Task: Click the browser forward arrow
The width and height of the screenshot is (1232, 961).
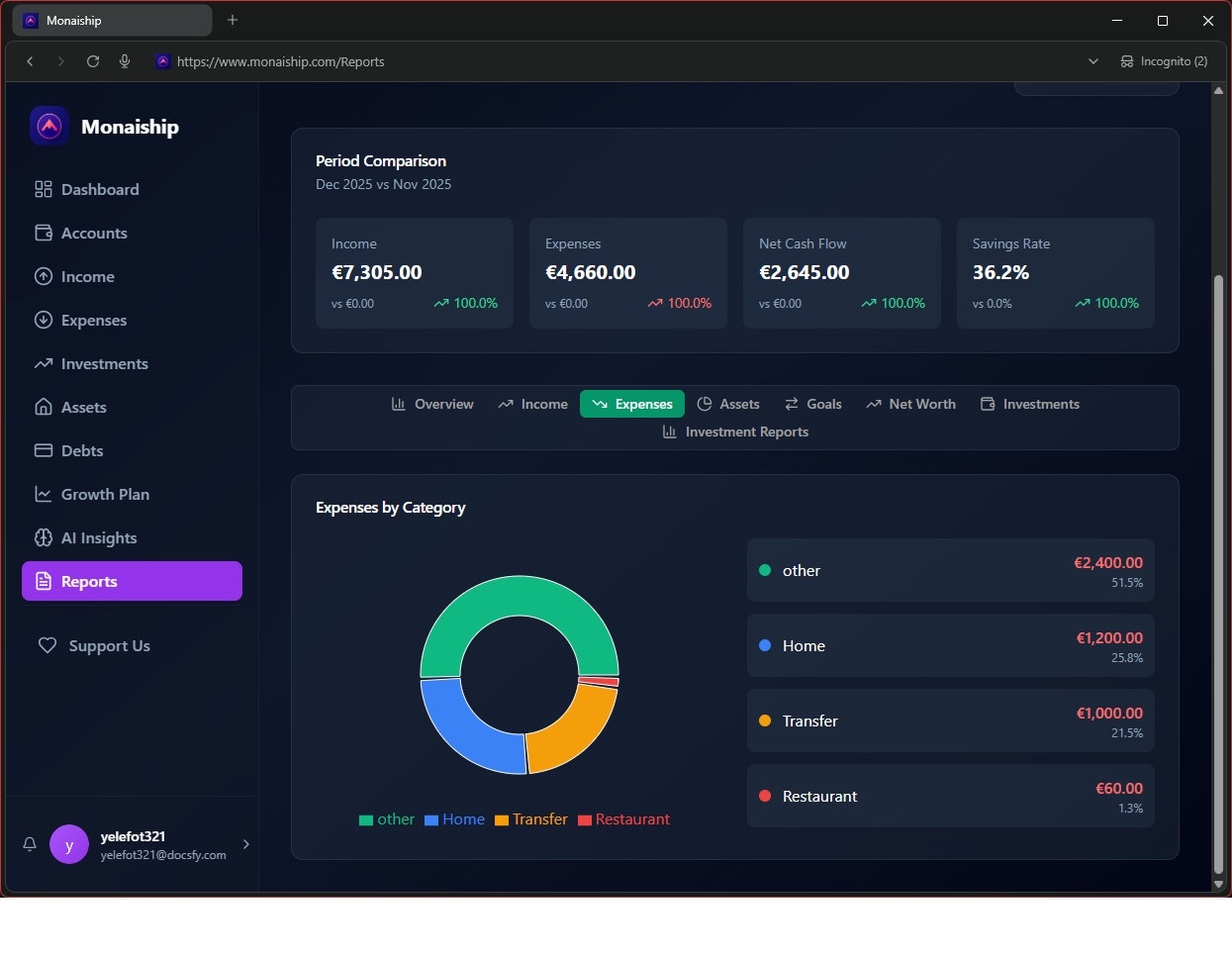Action: [x=61, y=61]
